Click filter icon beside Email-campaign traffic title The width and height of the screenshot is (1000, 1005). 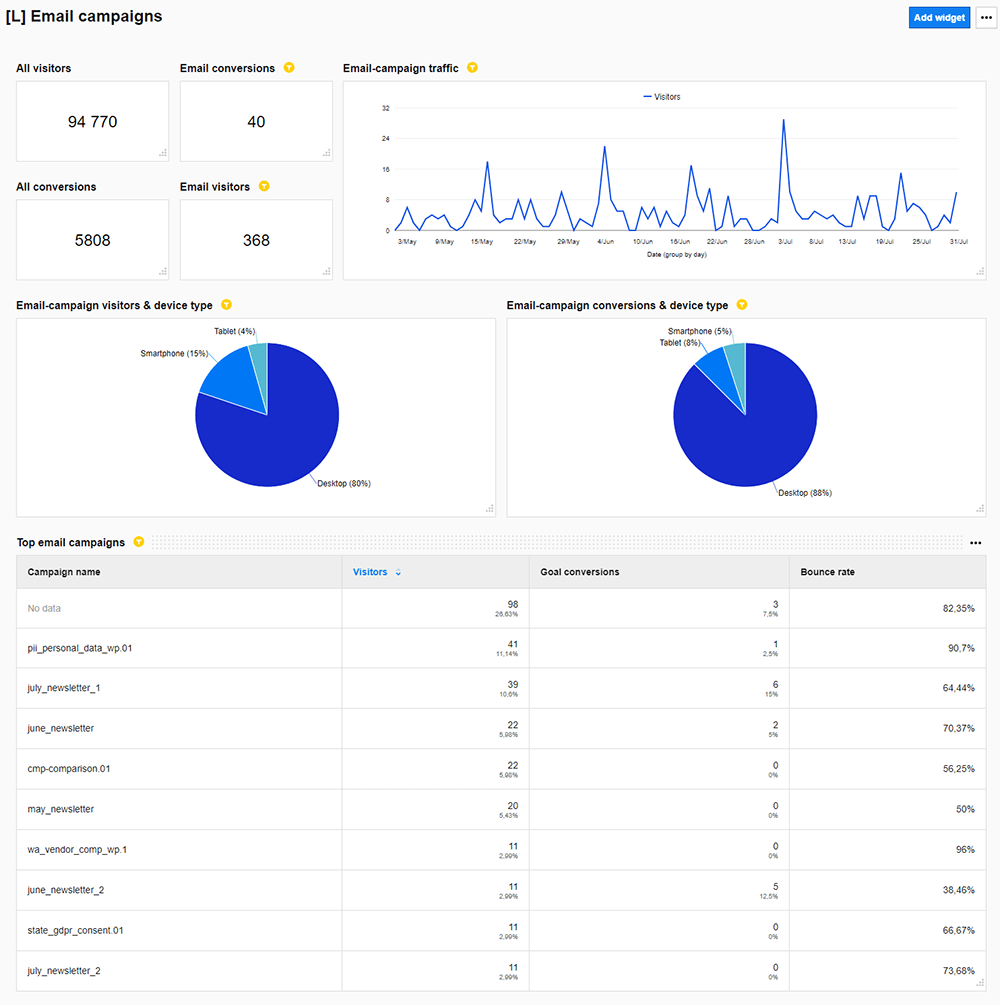(472, 68)
